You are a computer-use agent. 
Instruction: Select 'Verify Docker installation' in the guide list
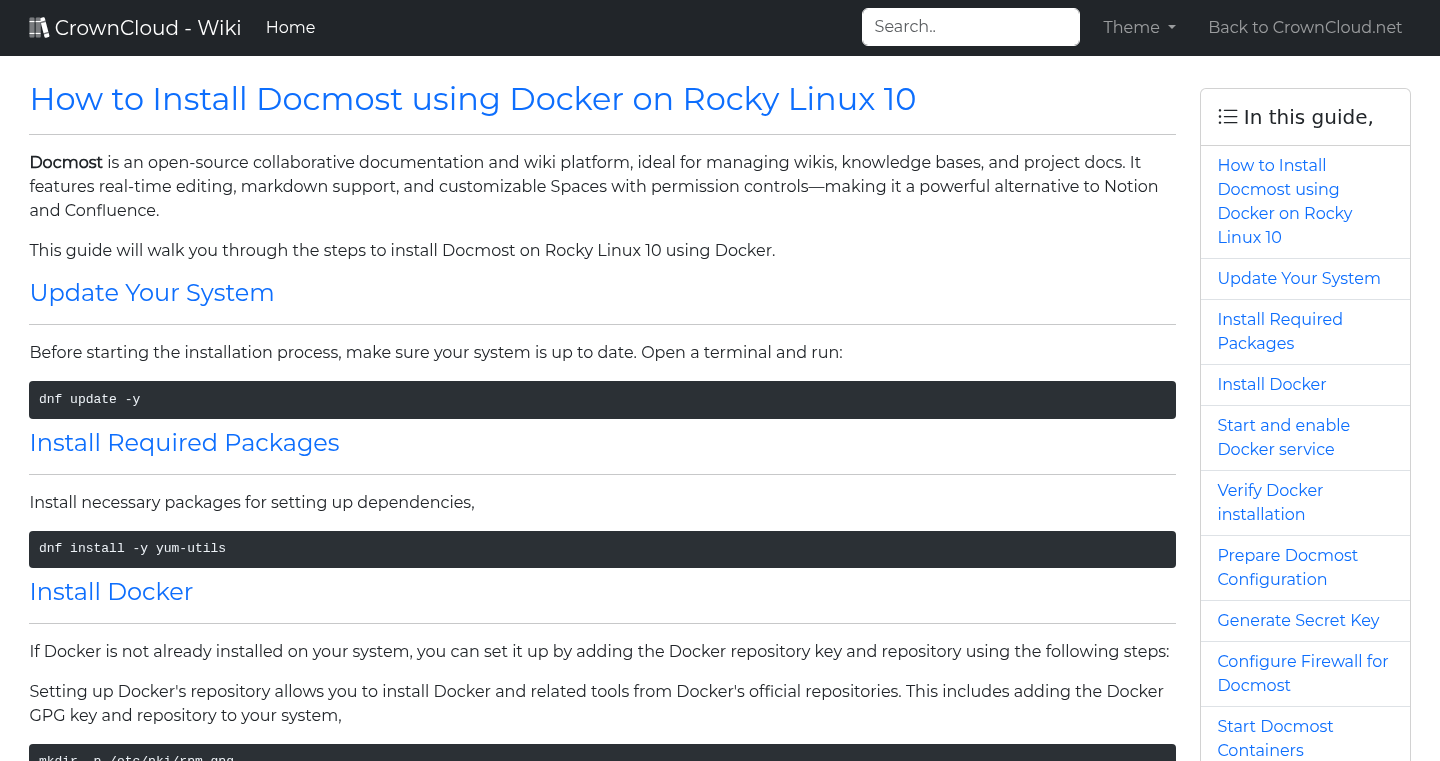[x=1270, y=502]
